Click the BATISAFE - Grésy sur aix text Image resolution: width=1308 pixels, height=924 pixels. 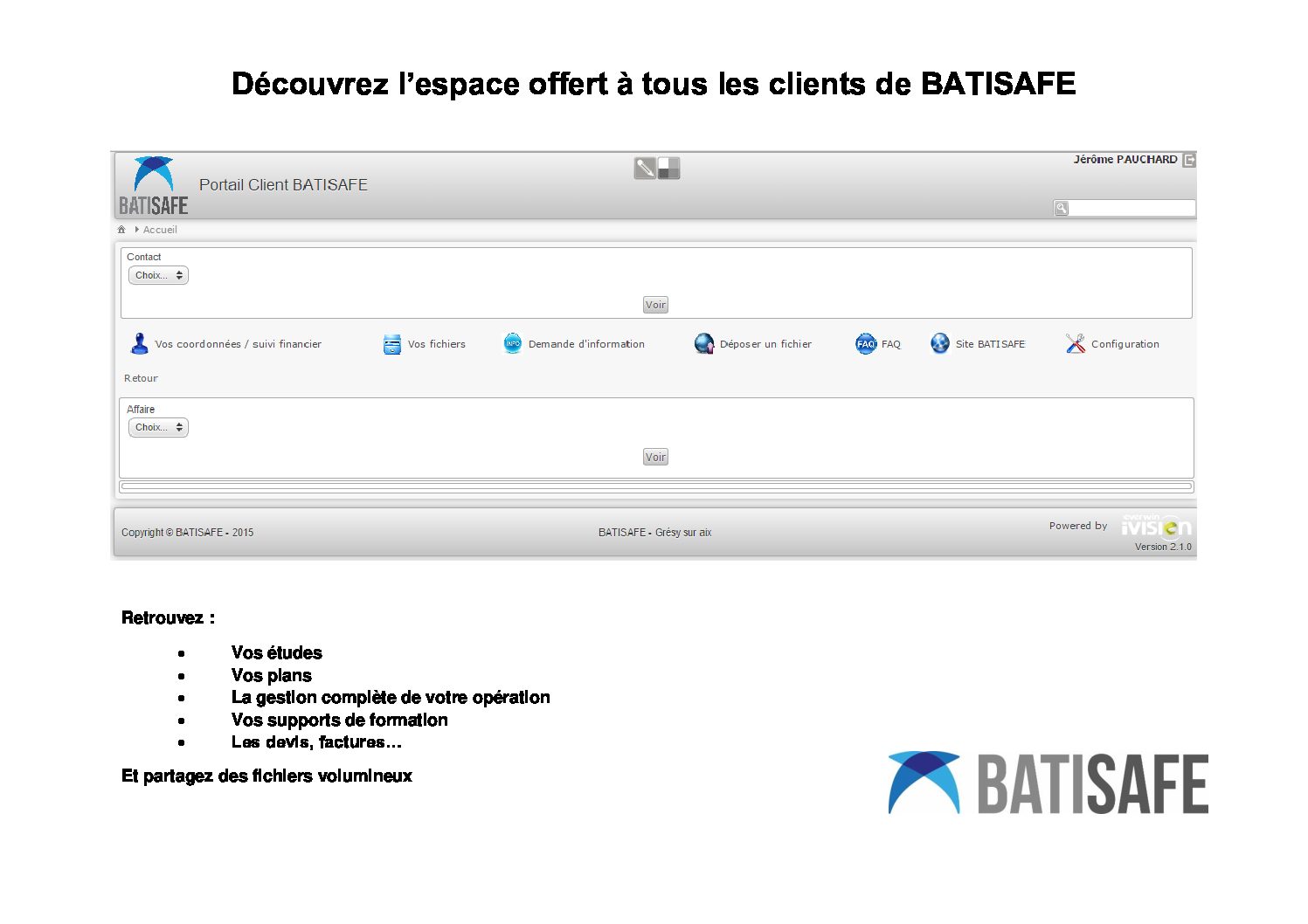pos(654,532)
